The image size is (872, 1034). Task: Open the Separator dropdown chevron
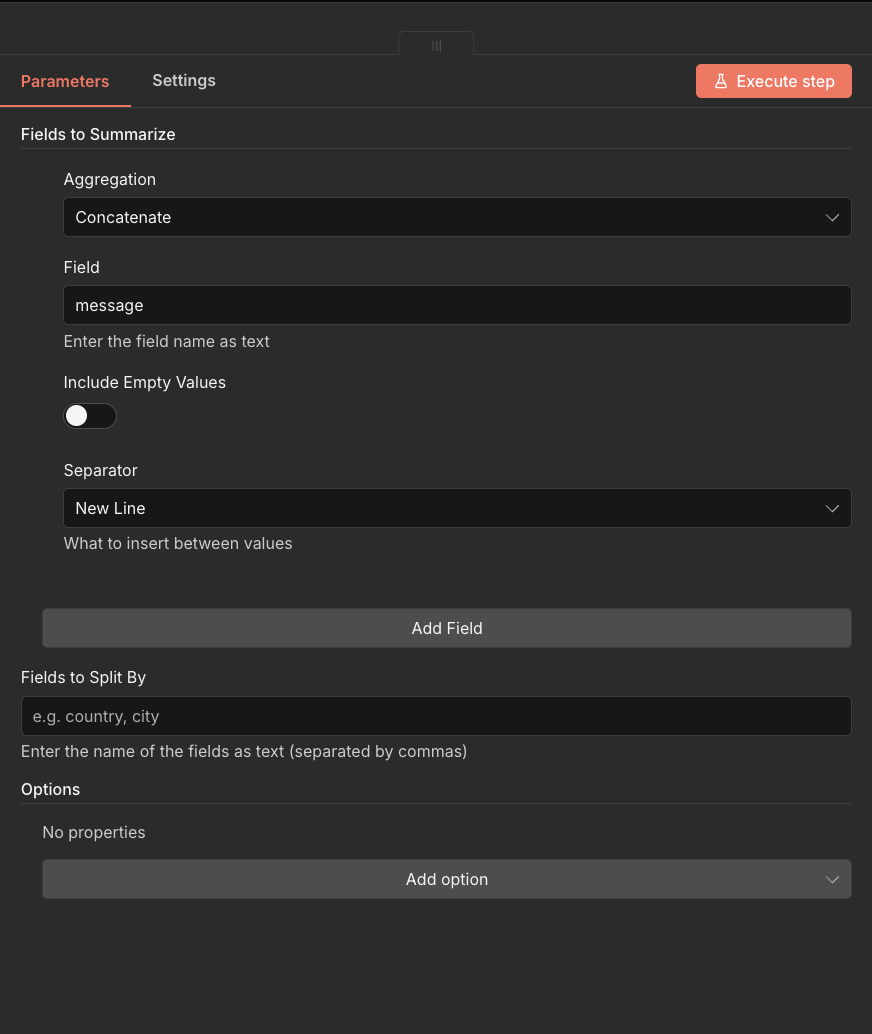tap(832, 508)
